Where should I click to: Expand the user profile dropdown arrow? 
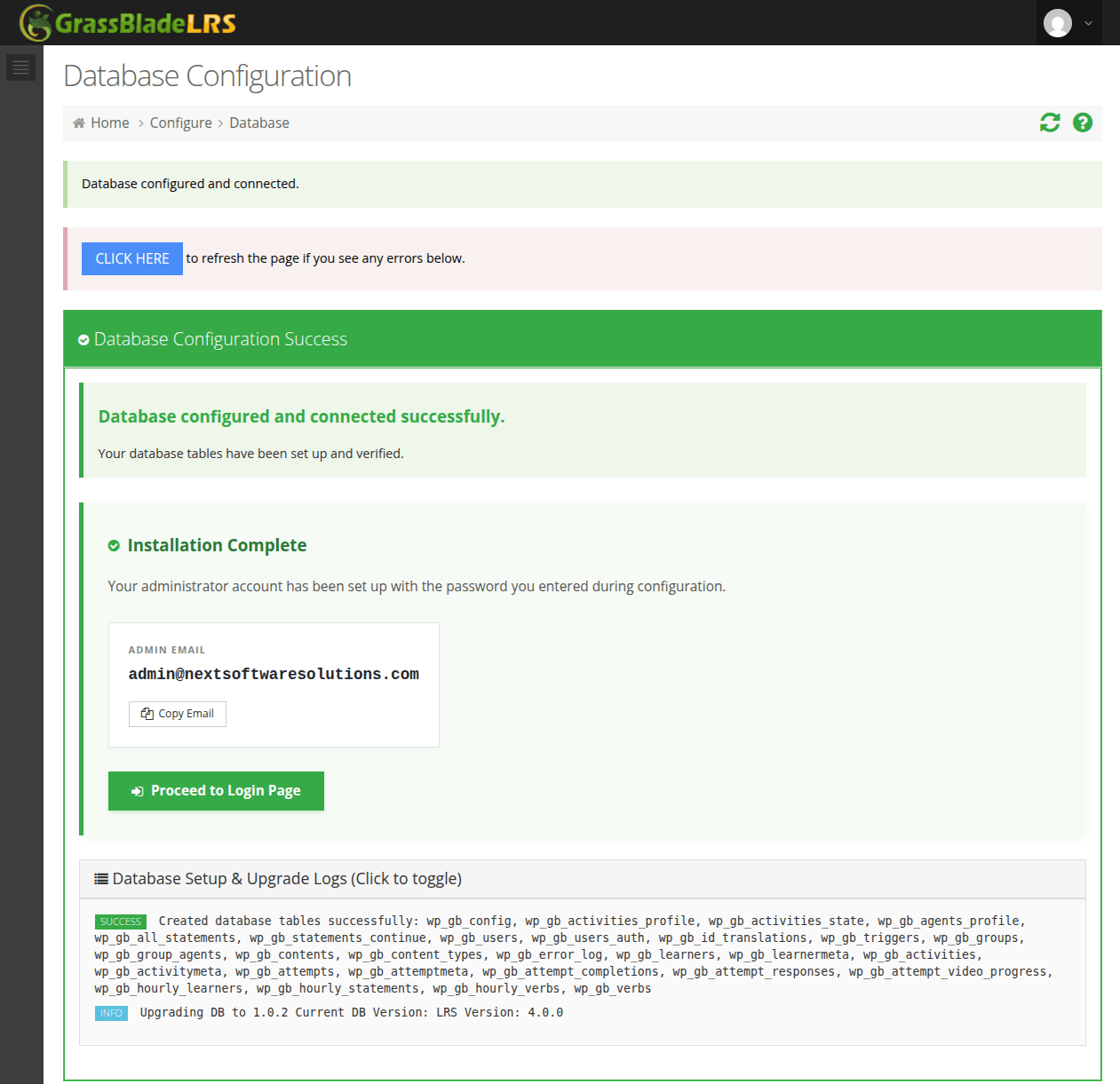pos(1088,23)
